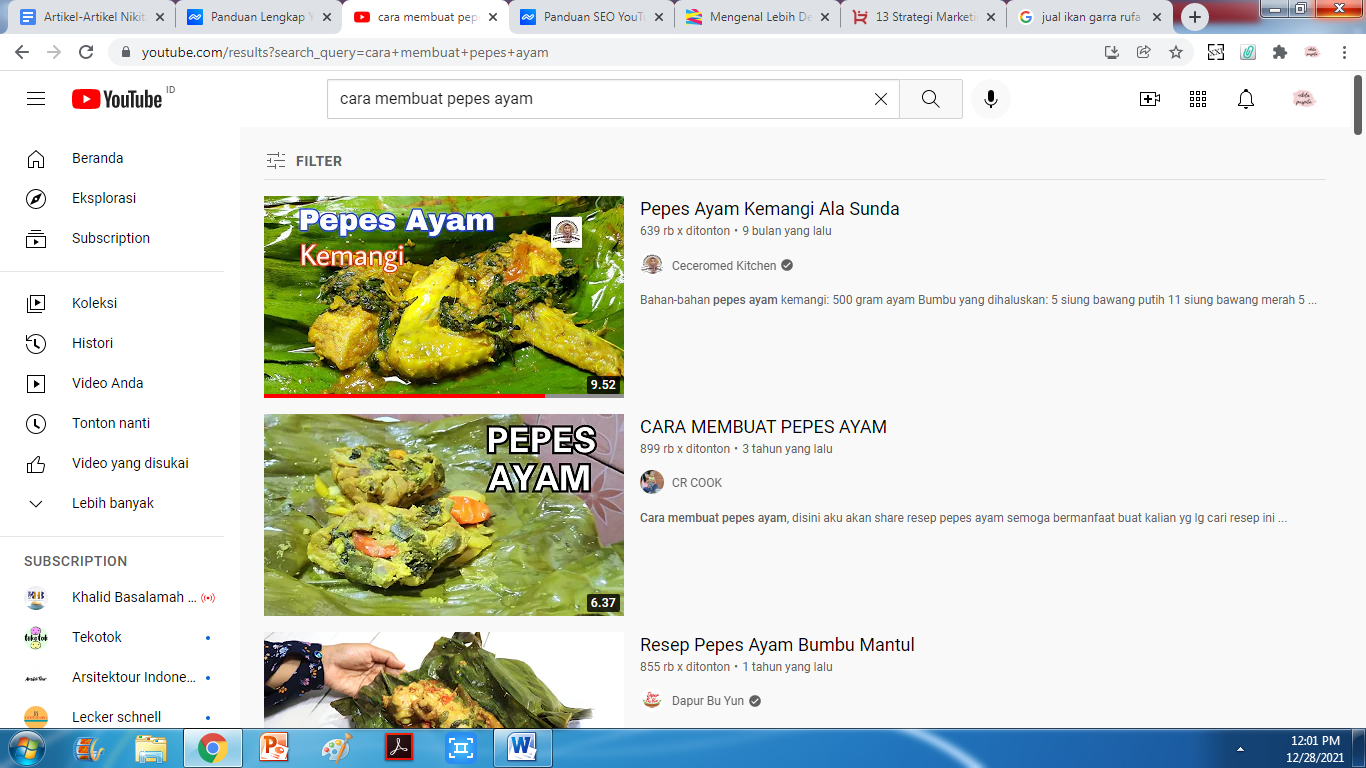The width and height of the screenshot is (1366, 768).
Task: Open the YouTube apps grid
Action: coord(1198,99)
